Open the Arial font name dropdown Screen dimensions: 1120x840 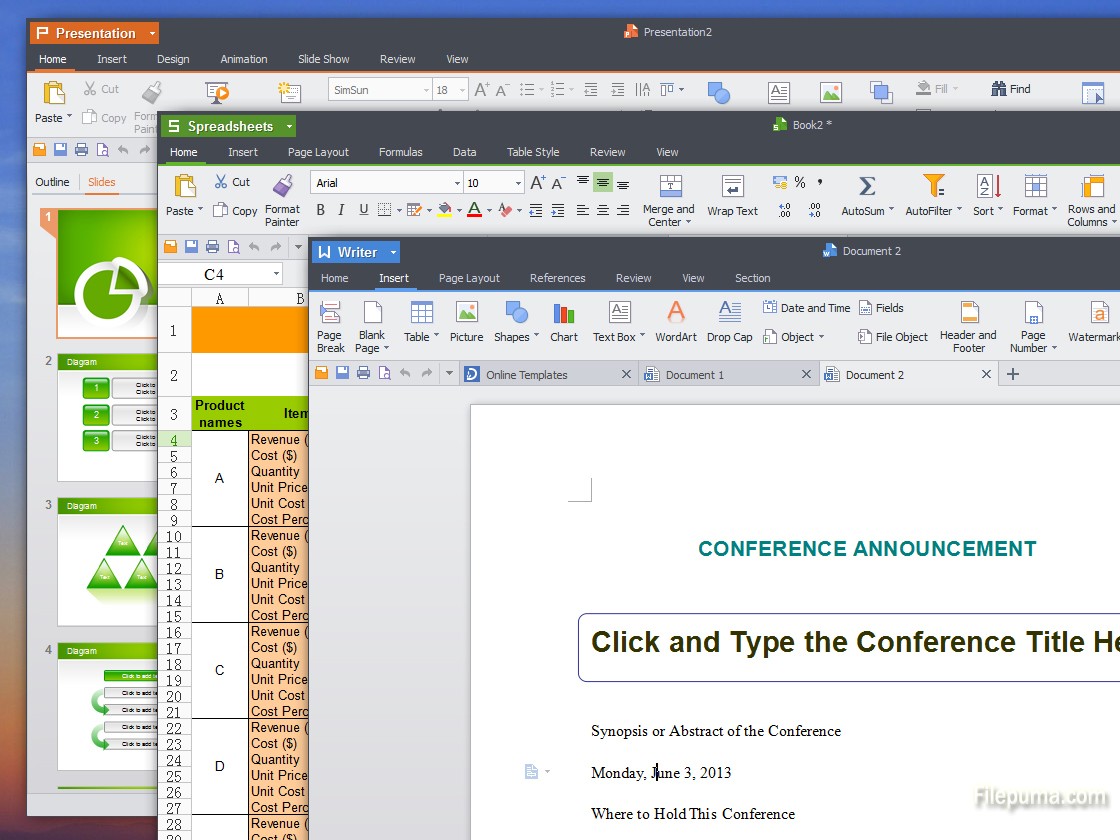(x=457, y=183)
